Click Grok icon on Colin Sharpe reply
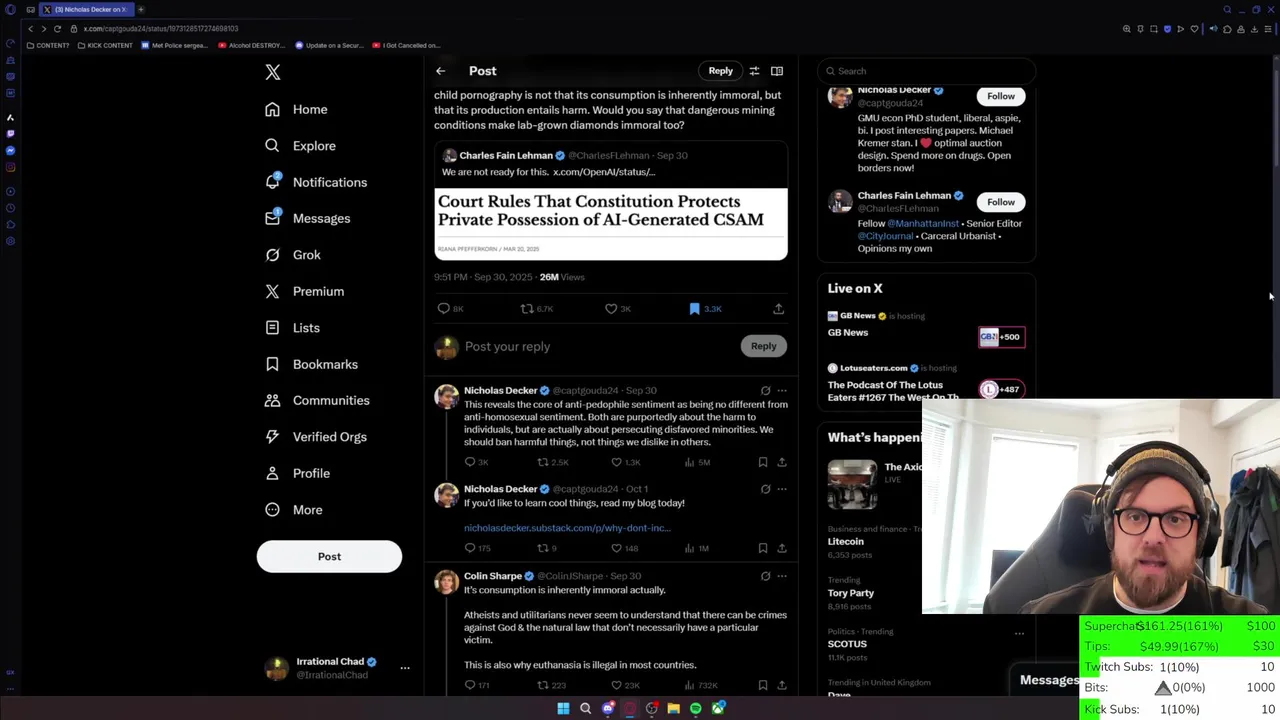This screenshot has width=1280, height=720. coord(765,576)
